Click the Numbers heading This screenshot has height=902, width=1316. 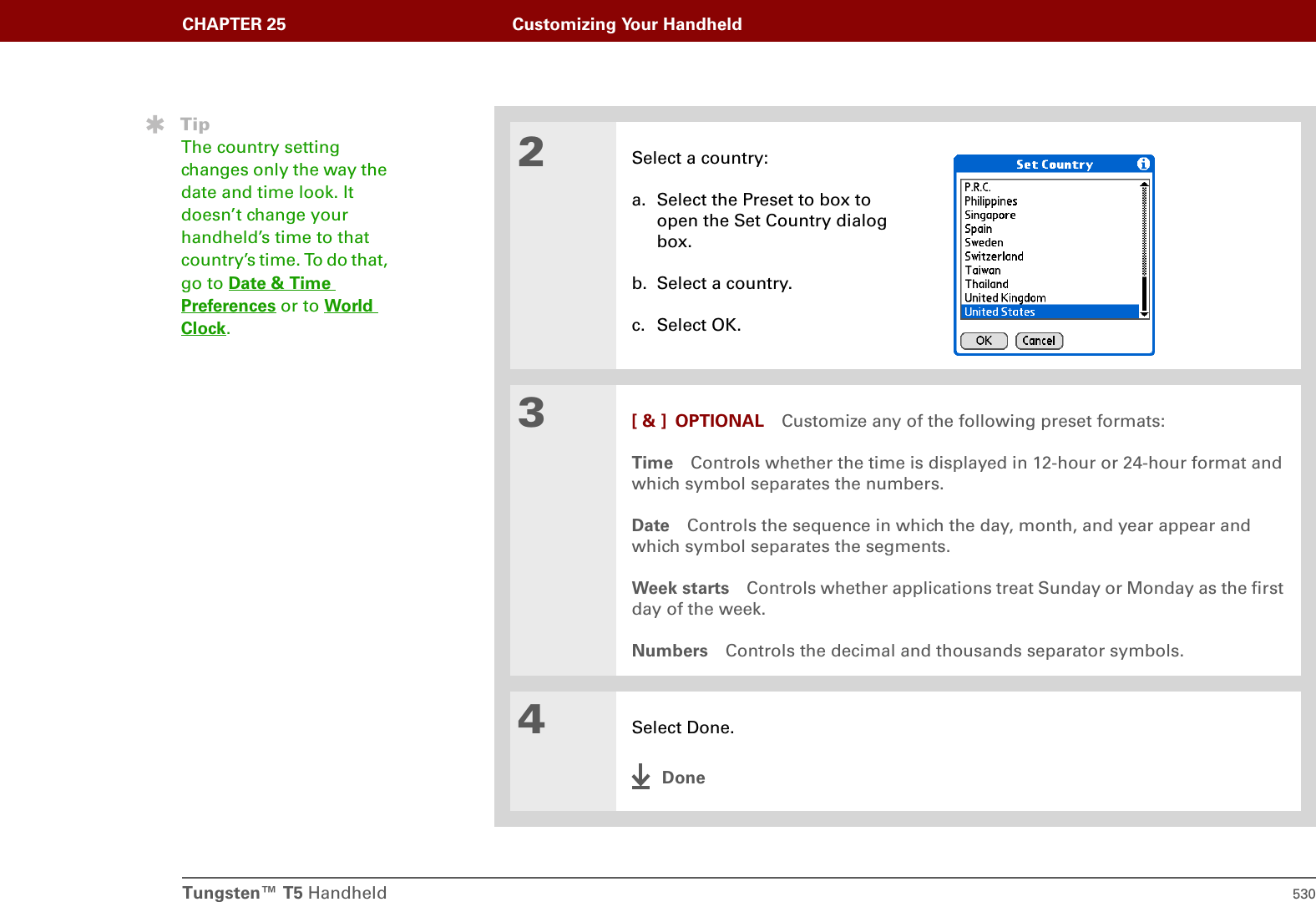(x=670, y=651)
